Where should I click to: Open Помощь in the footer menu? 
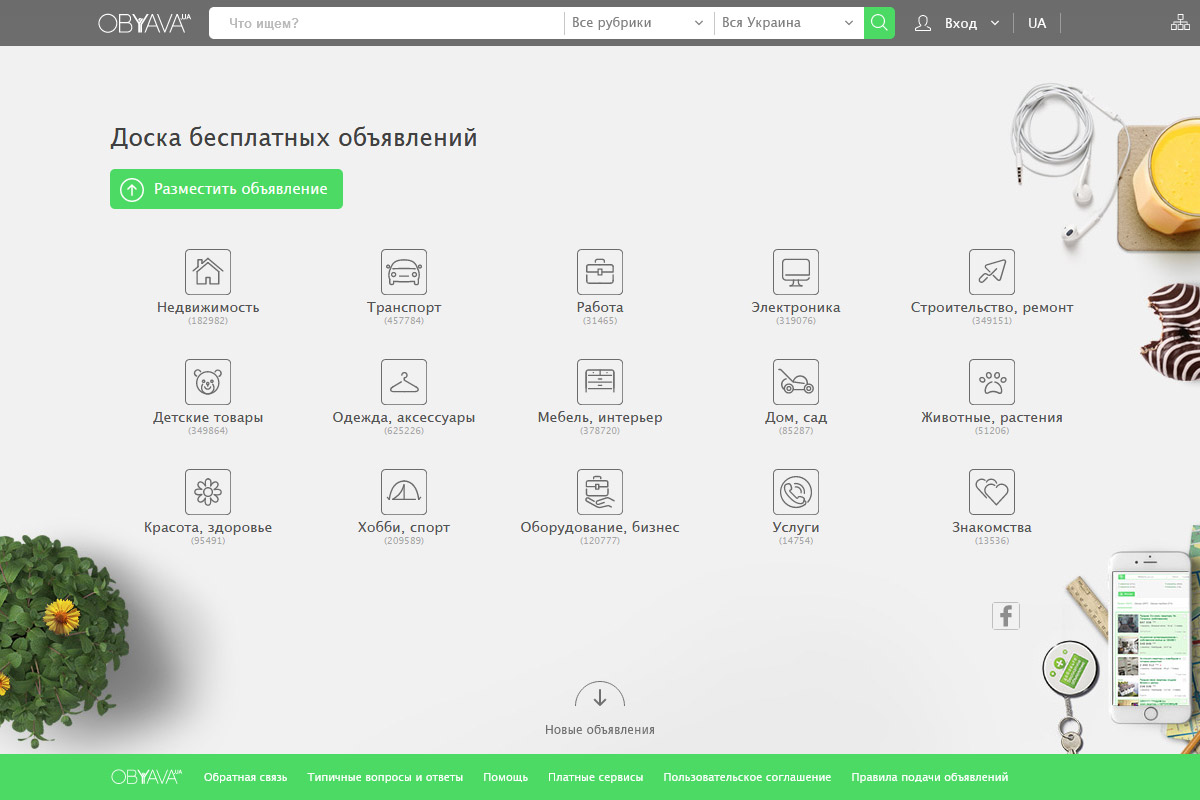point(505,777)
